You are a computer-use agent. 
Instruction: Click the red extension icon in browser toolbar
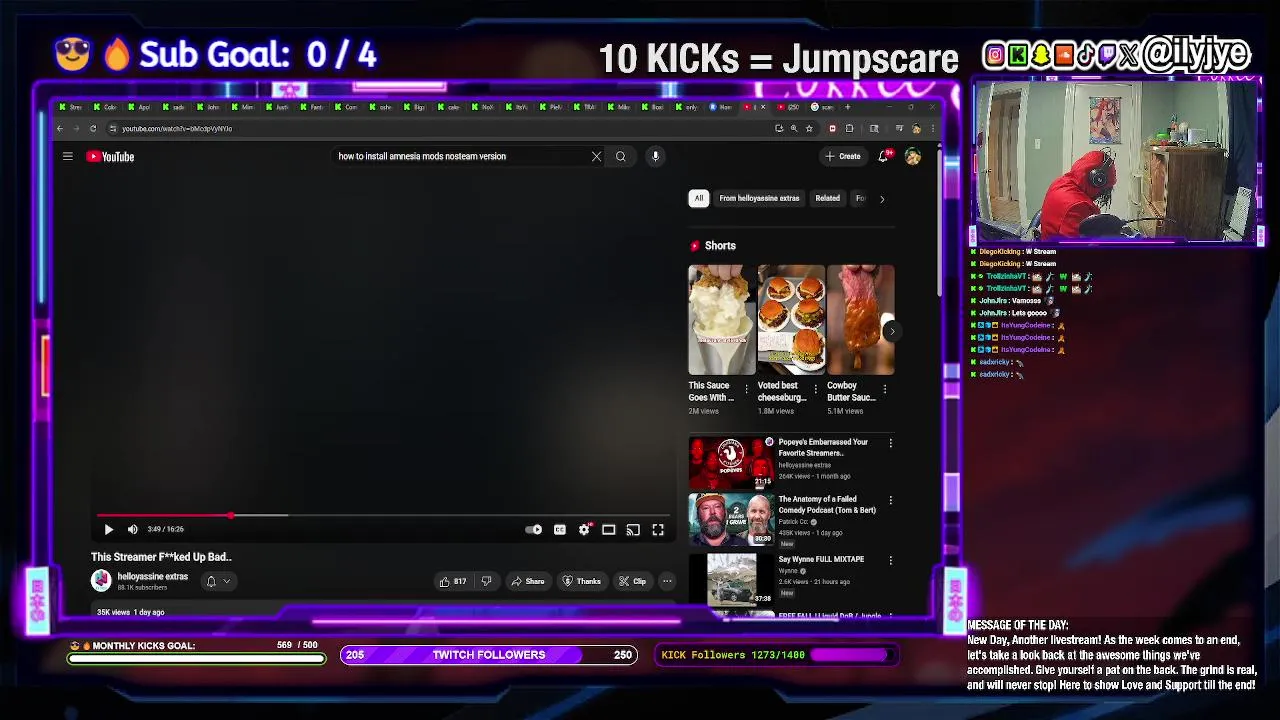pyautogui.click(x=833, y=128)
